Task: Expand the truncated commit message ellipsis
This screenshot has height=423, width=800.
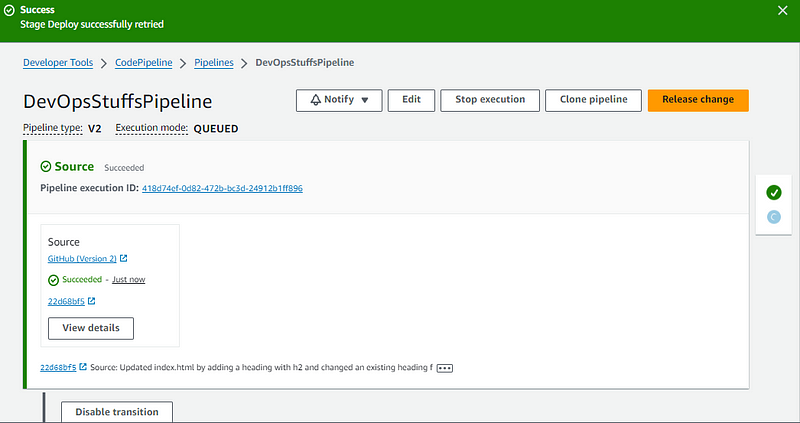Action: 444,368
